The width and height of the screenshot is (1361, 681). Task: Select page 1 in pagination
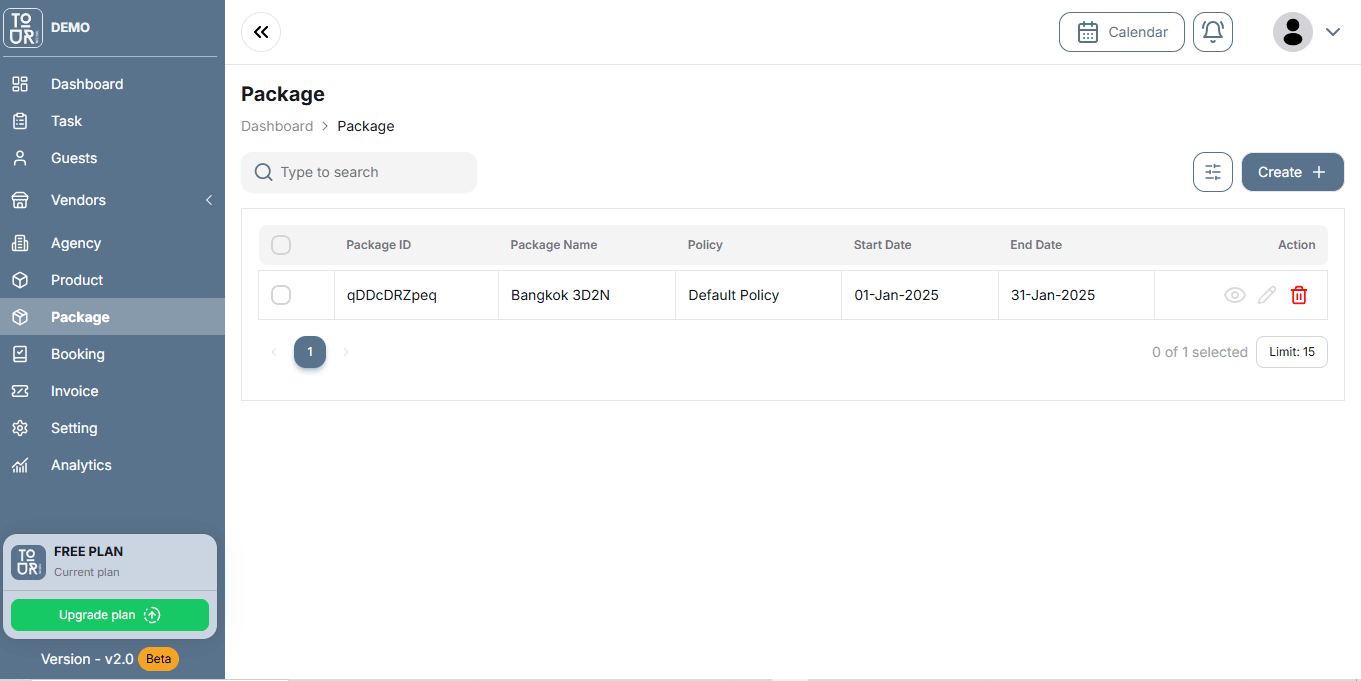(310, 352)
